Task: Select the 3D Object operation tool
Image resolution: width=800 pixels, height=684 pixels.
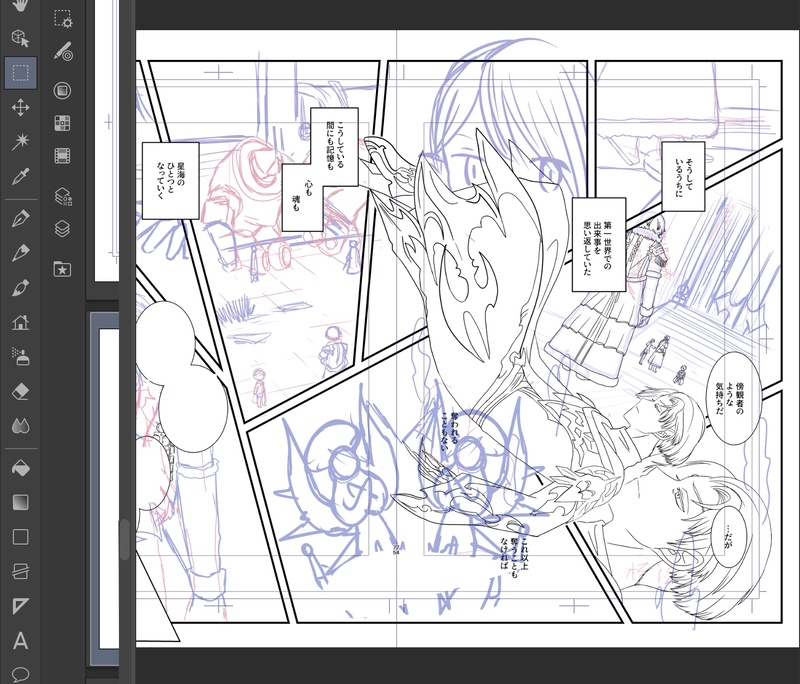Action: [x=20, y=38]
